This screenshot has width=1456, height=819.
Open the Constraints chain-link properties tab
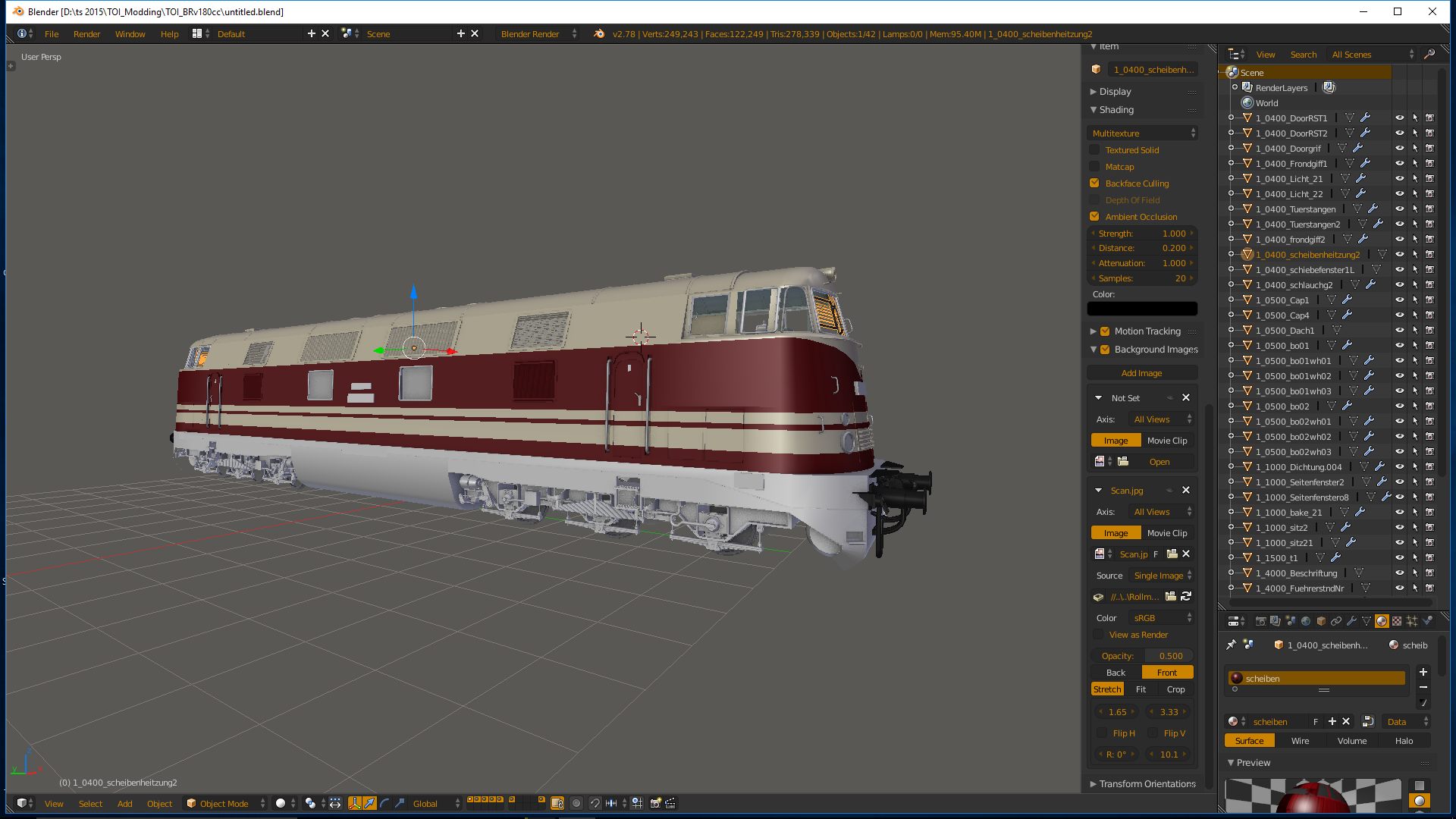pyautogui.click(x=1336, y=621)
